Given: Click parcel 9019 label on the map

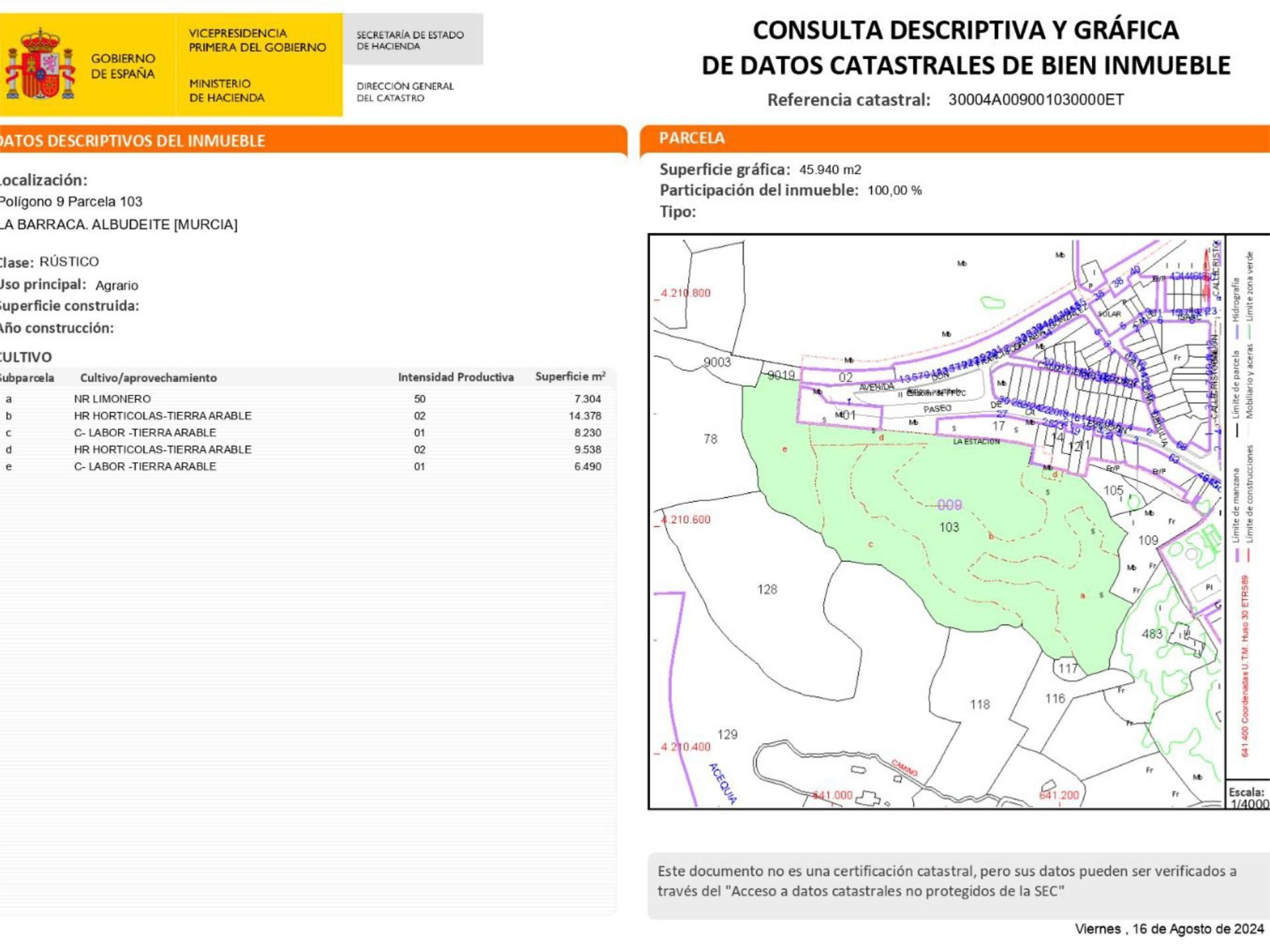Looking at the screenshot, I should tap(781, 376).
